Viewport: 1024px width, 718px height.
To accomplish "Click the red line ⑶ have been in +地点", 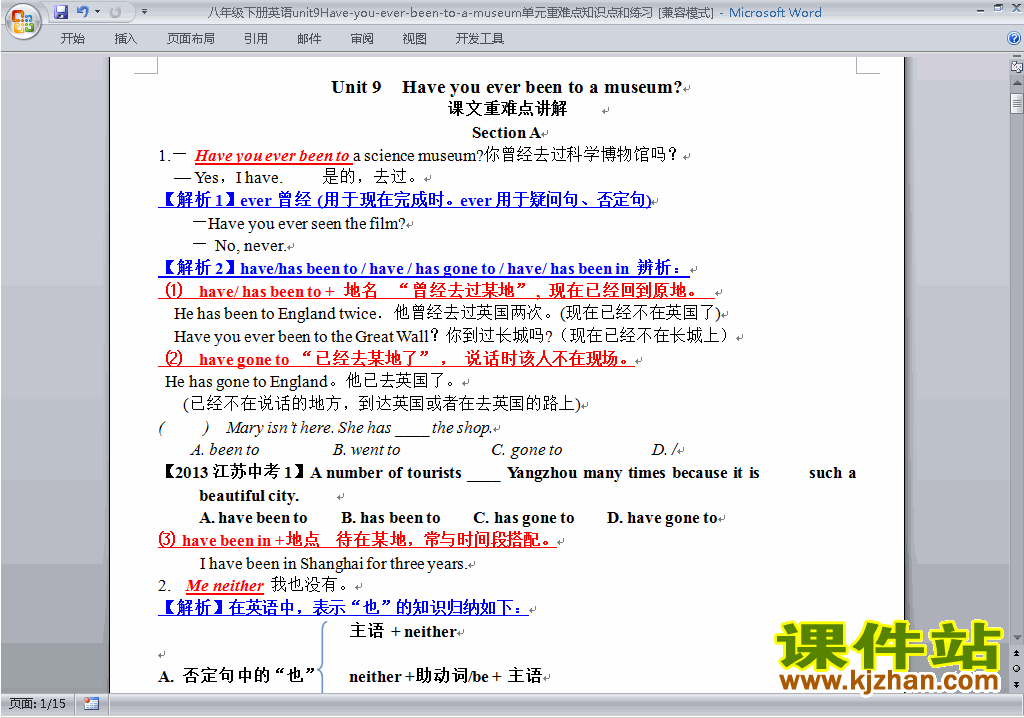I will (x=356, y=540).
